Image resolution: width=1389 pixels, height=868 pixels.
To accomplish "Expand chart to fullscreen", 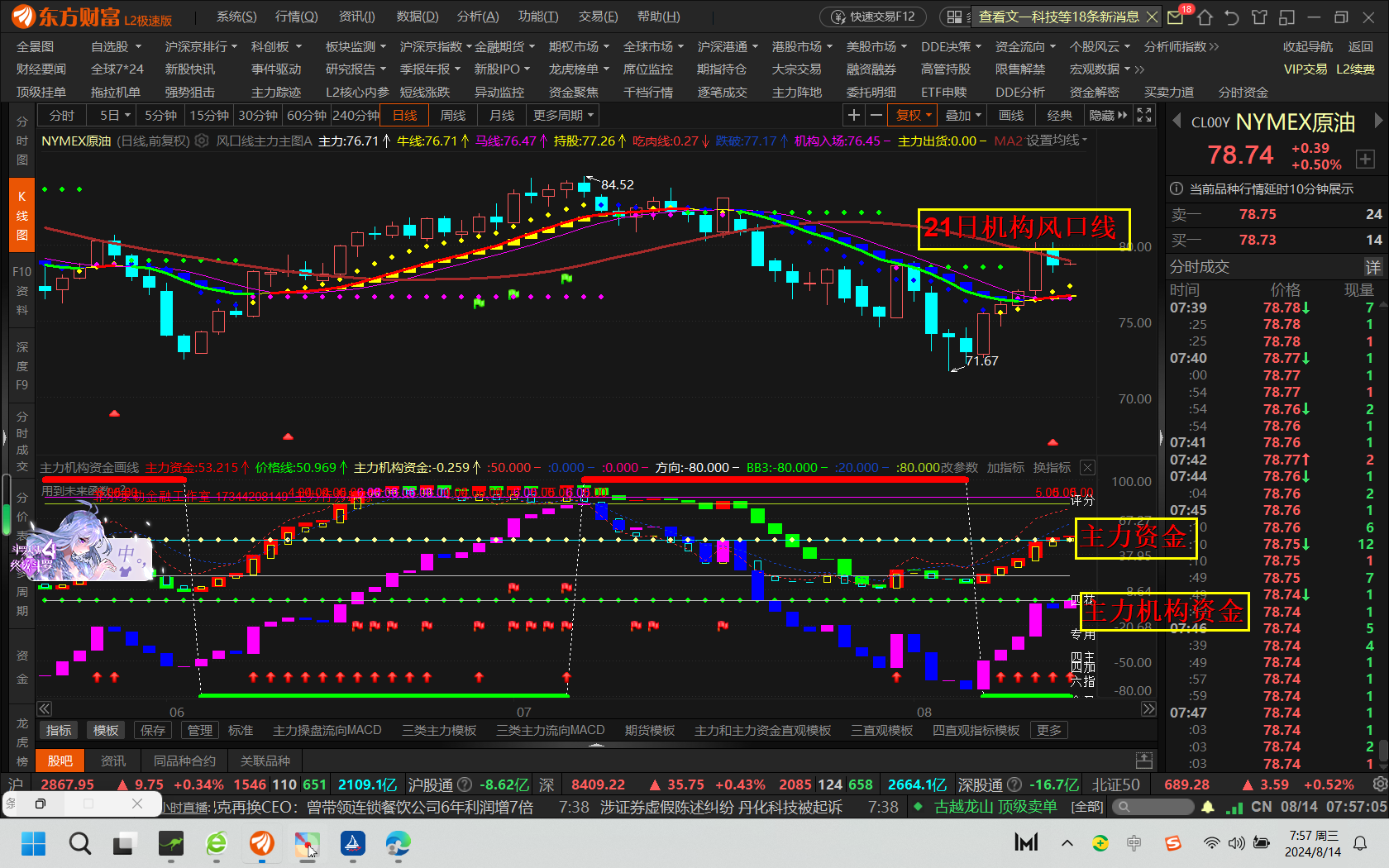I will [1144, 115].
